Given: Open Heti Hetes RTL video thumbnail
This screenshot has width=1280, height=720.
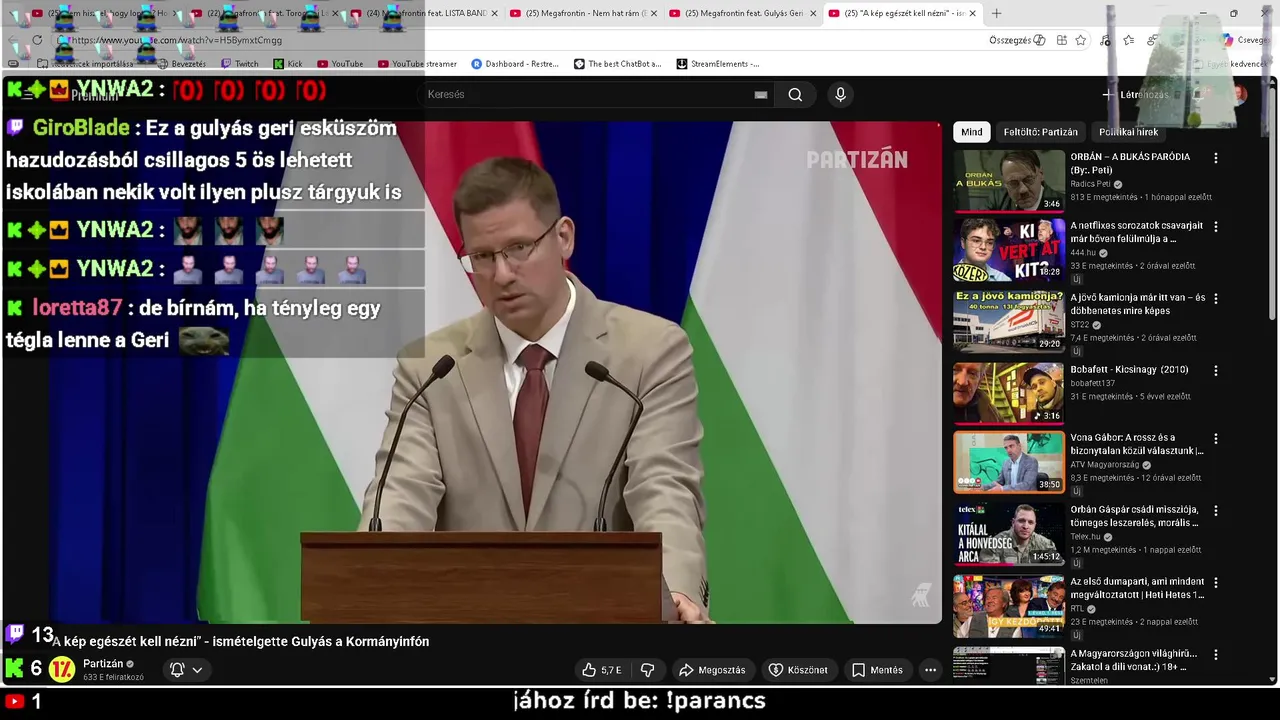Looking at the screenshot, I should click(x=1009, y=606).
